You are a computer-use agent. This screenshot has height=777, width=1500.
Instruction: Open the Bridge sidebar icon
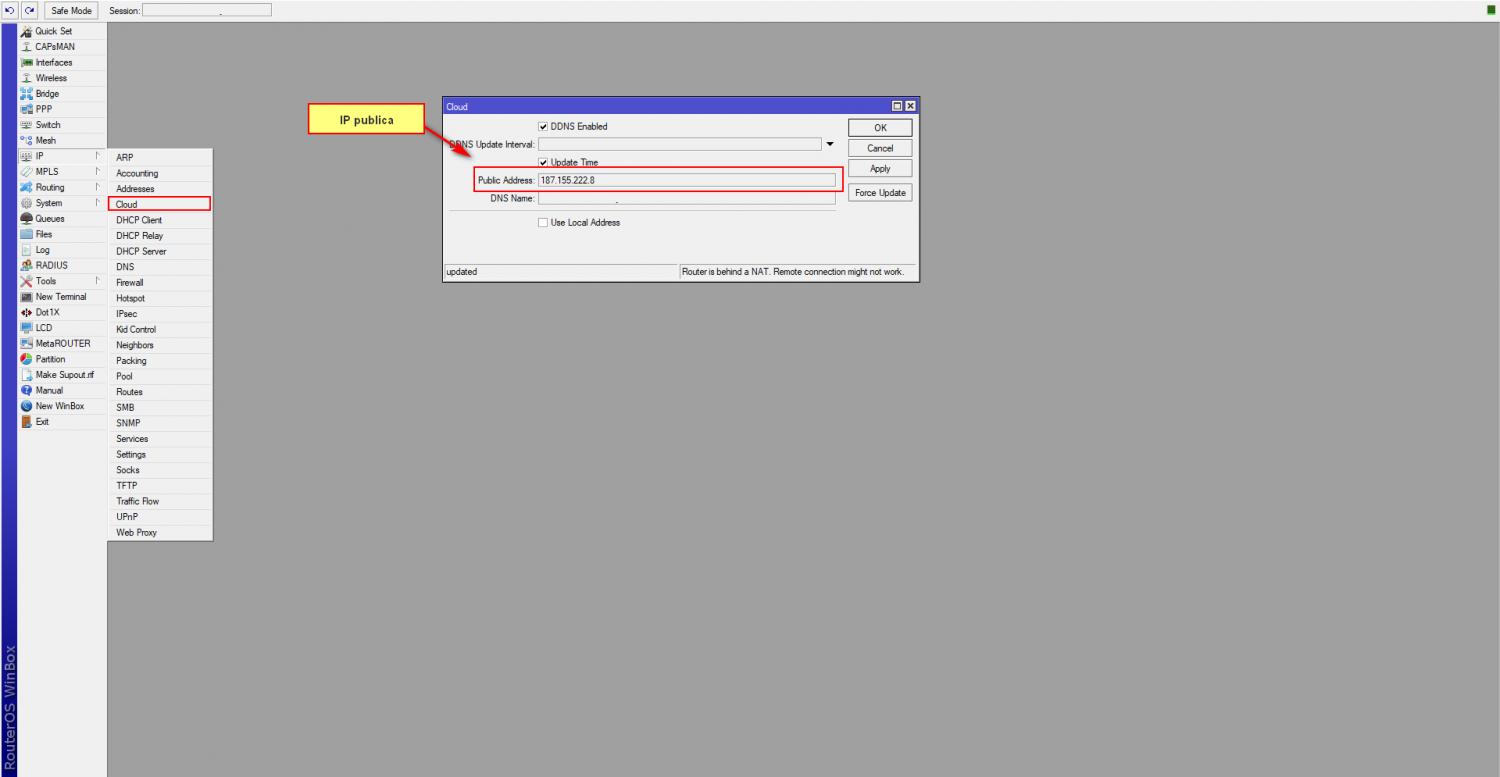coord(27,94)
